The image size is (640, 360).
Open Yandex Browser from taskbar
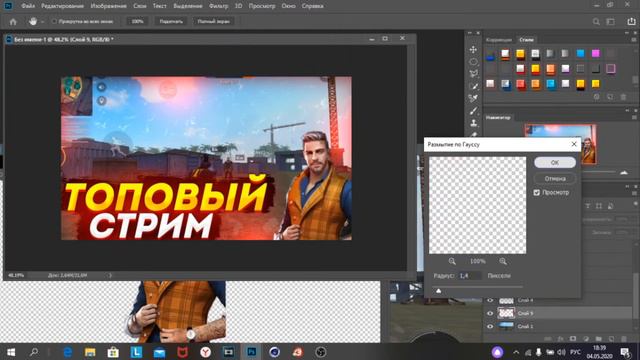click(205, 352)
